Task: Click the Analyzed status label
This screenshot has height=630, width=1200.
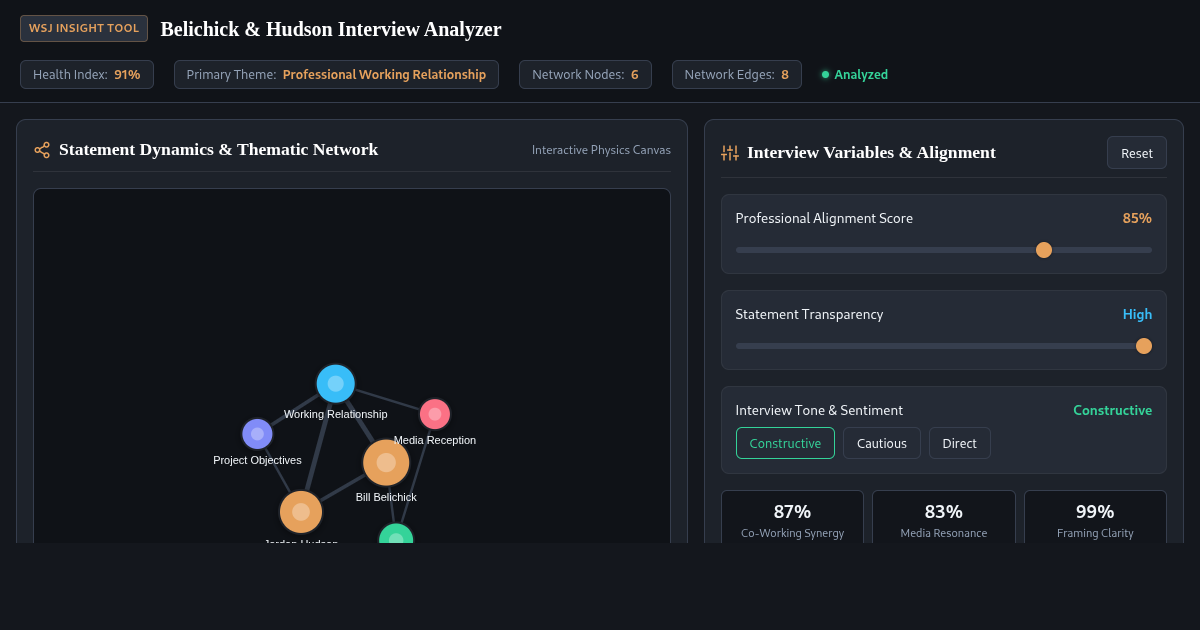Action: pos(861,74)
